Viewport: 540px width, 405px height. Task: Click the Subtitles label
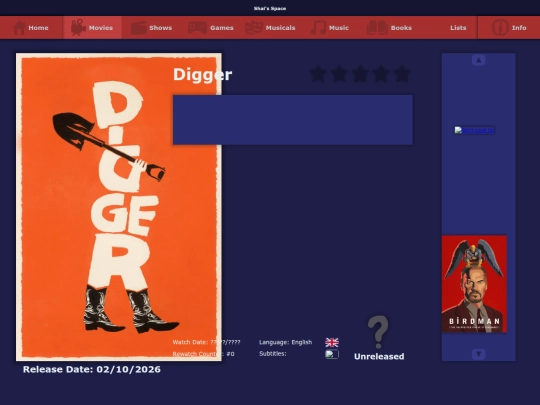coord(273,354)
